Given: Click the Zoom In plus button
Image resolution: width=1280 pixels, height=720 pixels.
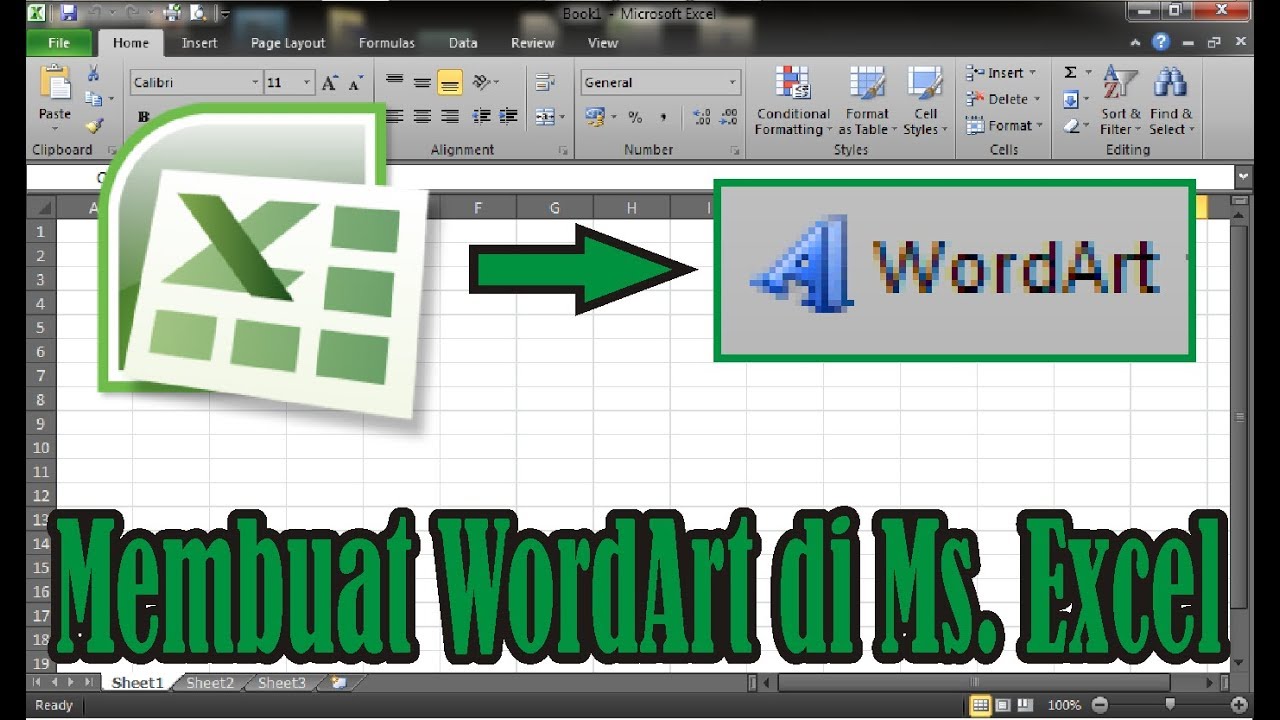Looking at the screenshot, I should [1240, 705].
